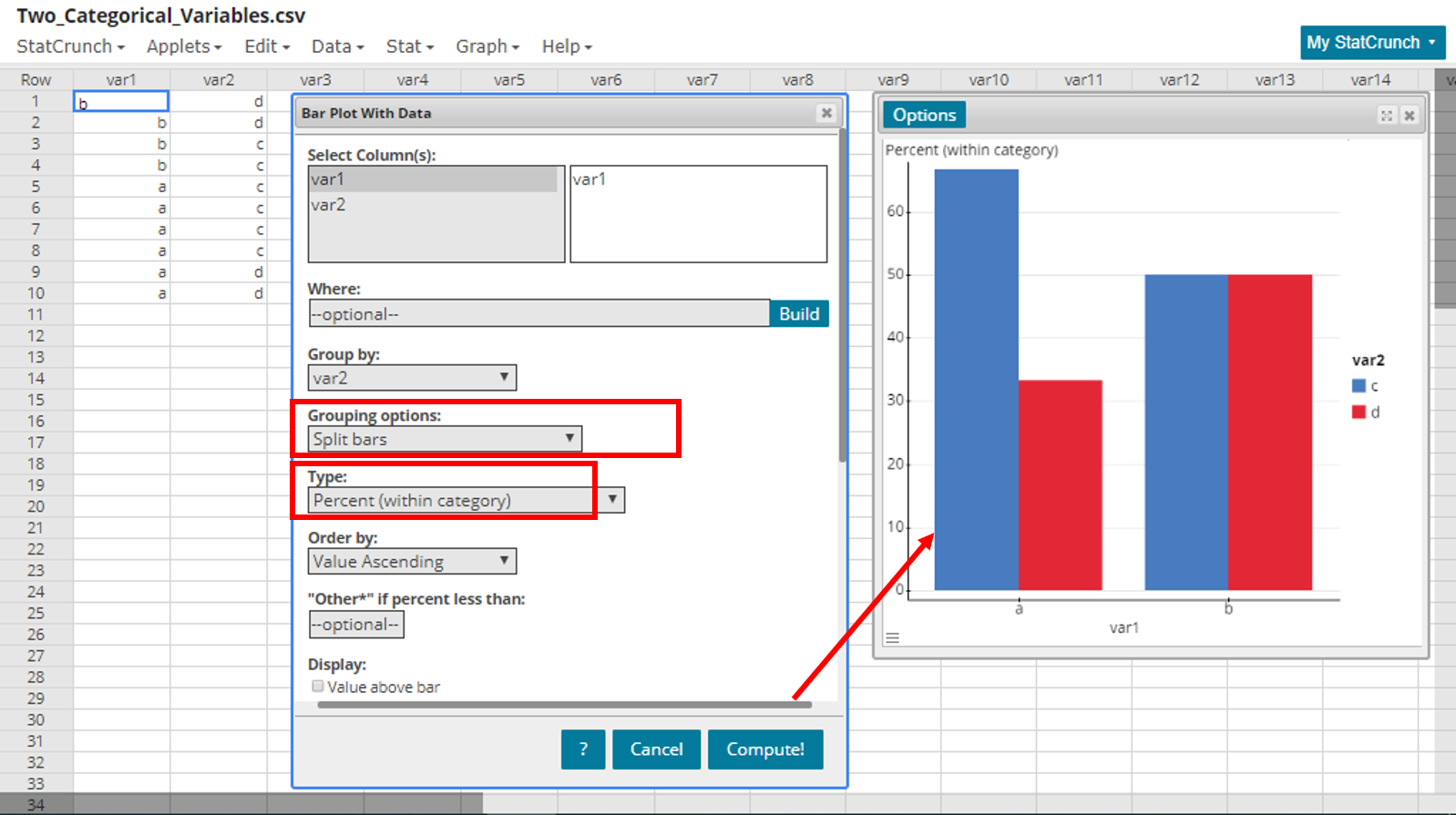Click the red 'd' legend swatch
Viewport: 1456px width, 815px height.
click(x=1359, y=413)
